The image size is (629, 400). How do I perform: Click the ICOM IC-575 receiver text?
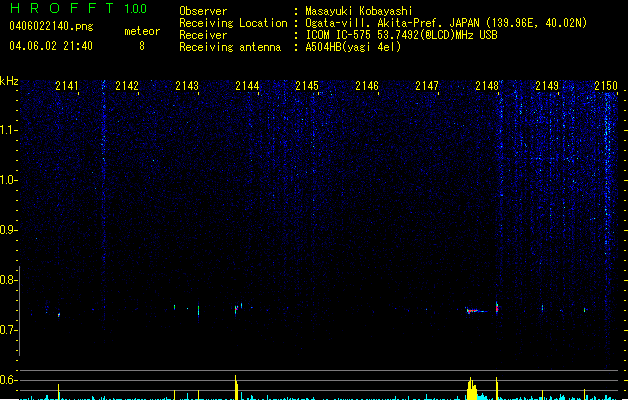(x=401, y=35)
